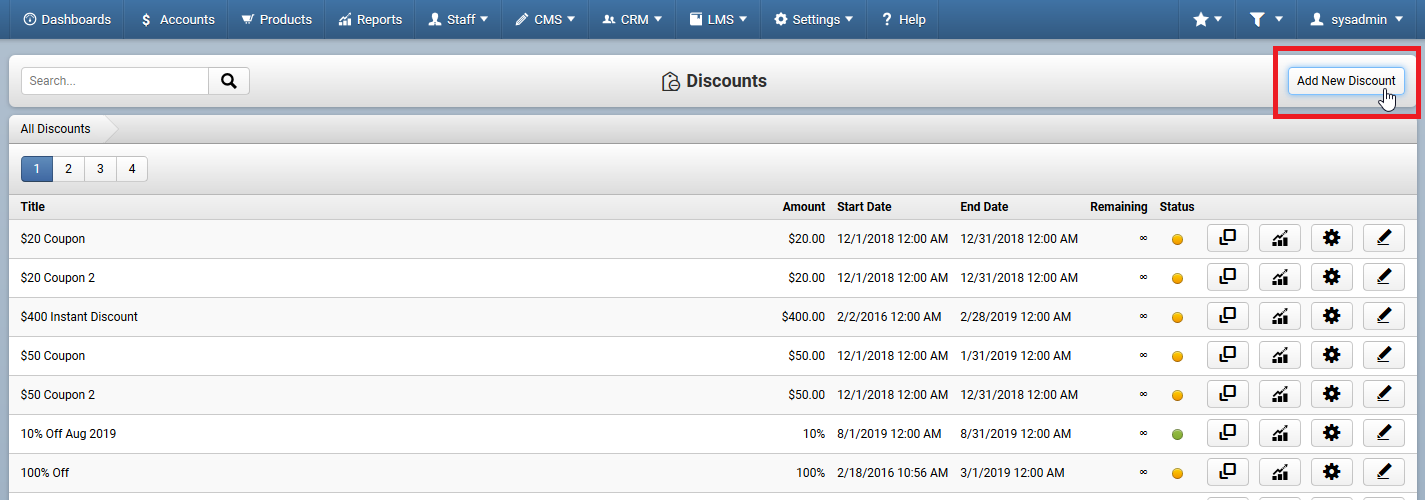The image size is (1425, 500).
Task: Select the '$400 Instant Discount' title
Action: [x=80, y=317]
